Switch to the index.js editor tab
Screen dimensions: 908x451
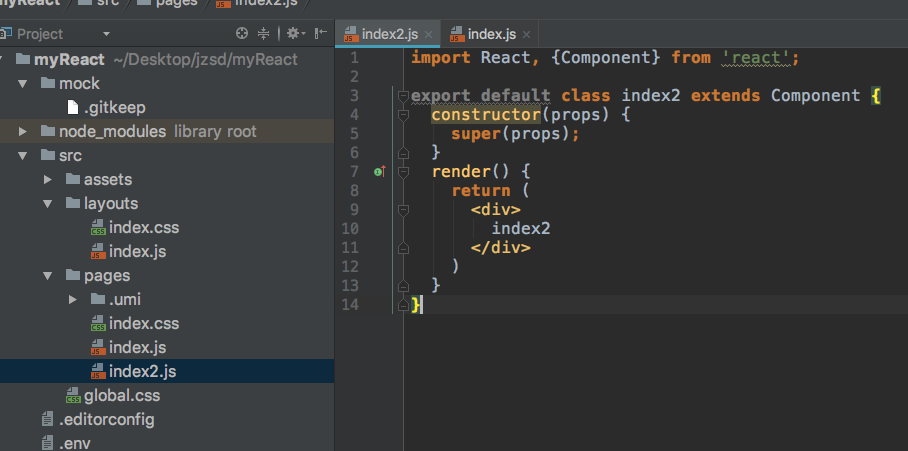click(489, 33)
